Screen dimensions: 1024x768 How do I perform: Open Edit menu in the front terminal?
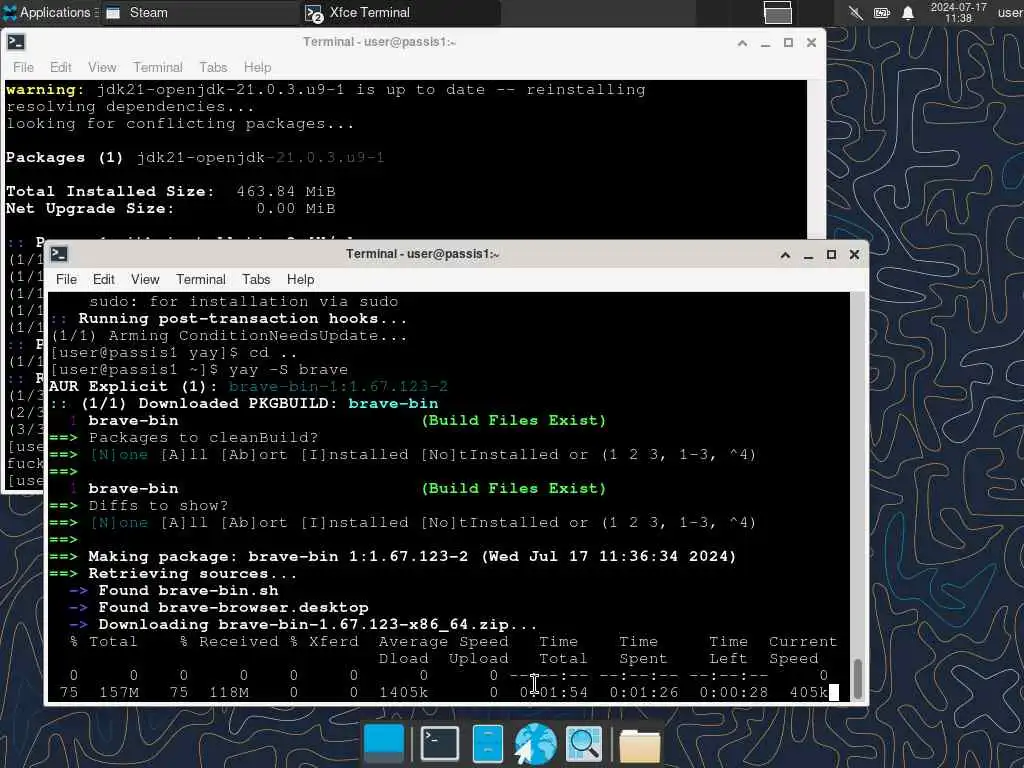pyautogui.click(x=103, y=280)
